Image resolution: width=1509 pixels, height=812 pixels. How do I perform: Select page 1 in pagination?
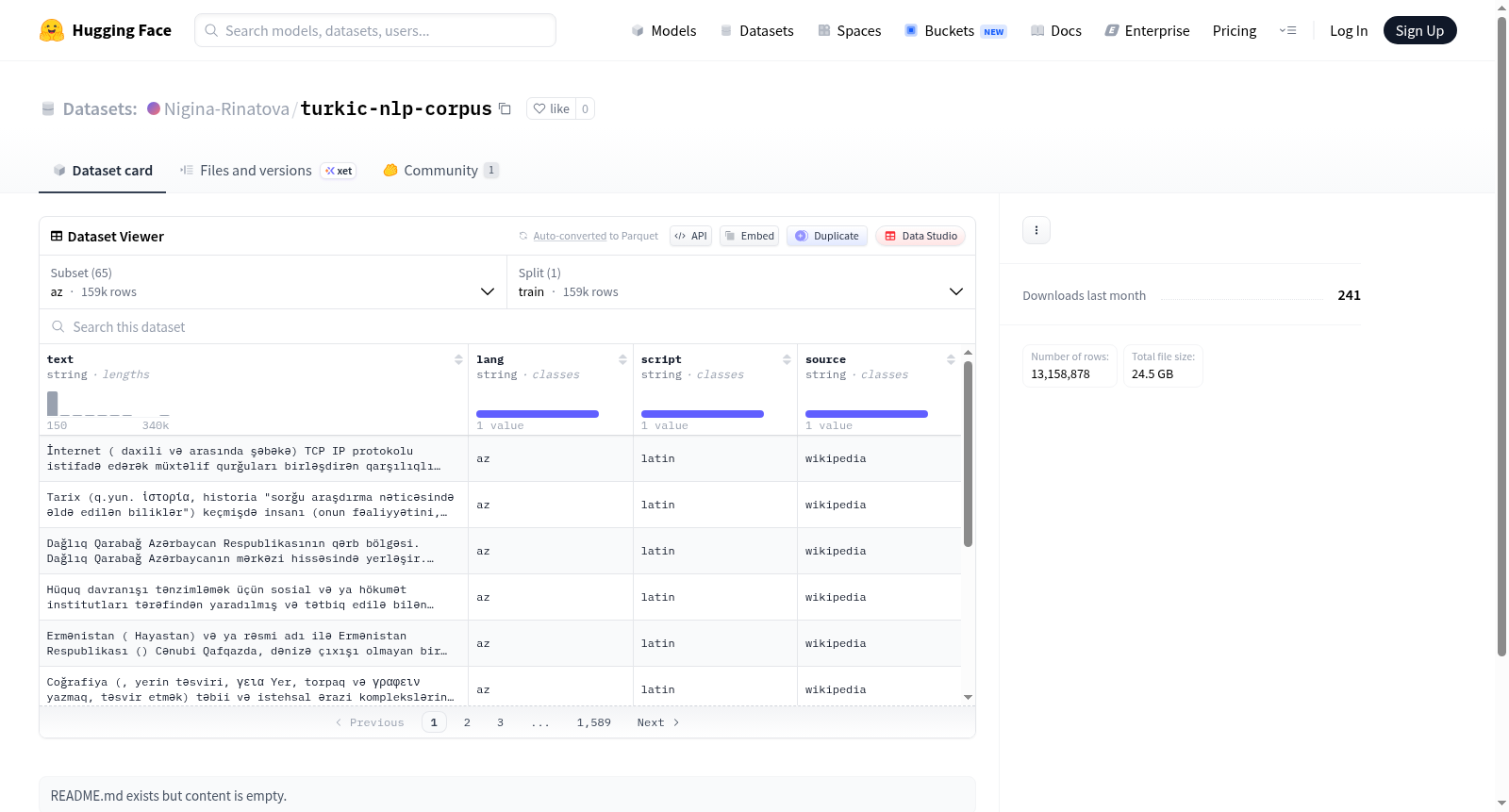point(434,722)
